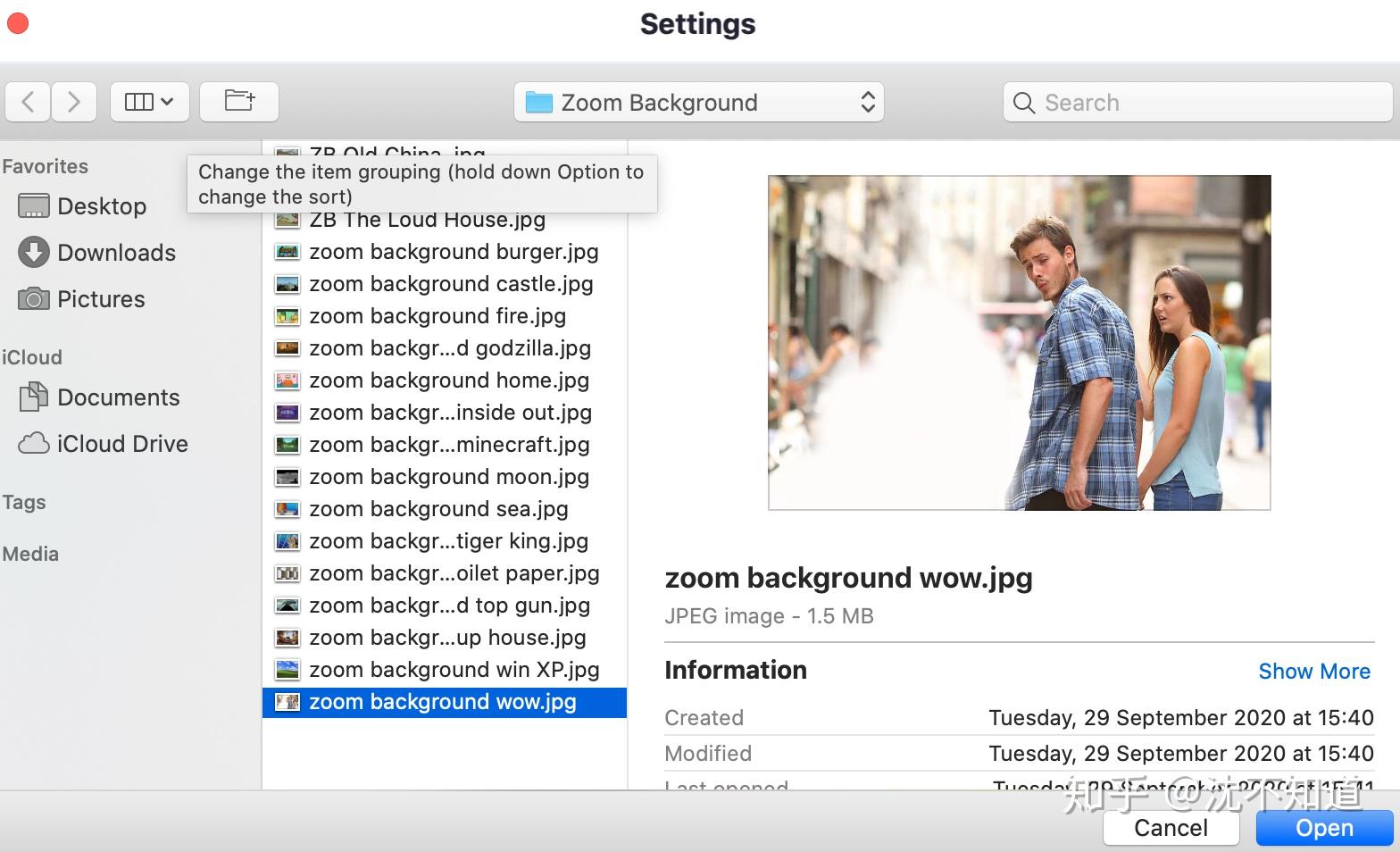The image size is (1400, 852).
Task: Click the toilet paper.jpg thumbnail icon
Action: pos(287,573)
